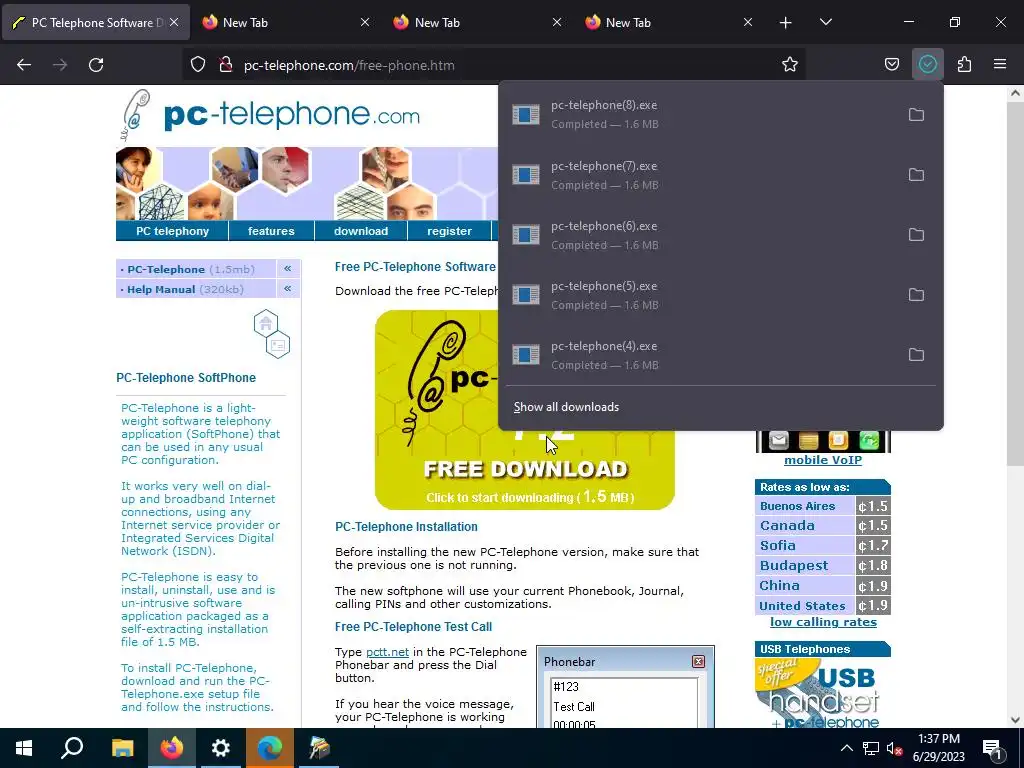Show pc-telephone(7).exe in folder
Screen dimensions: 1024x768
[916, 175]
